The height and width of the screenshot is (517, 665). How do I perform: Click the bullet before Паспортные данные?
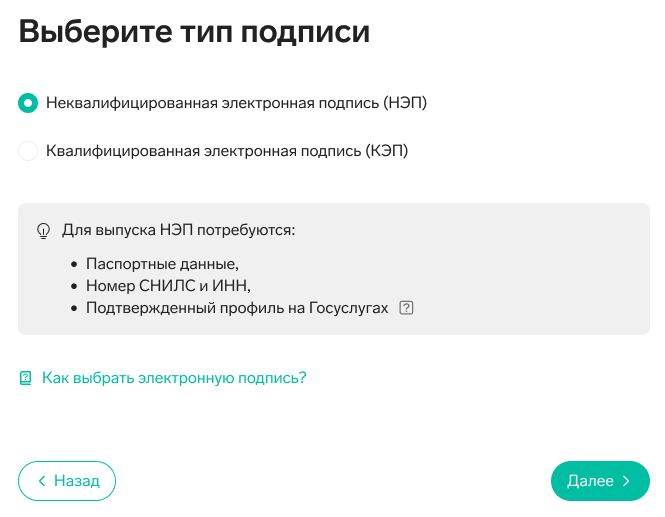pyautogui.click(x=74, y=265)
